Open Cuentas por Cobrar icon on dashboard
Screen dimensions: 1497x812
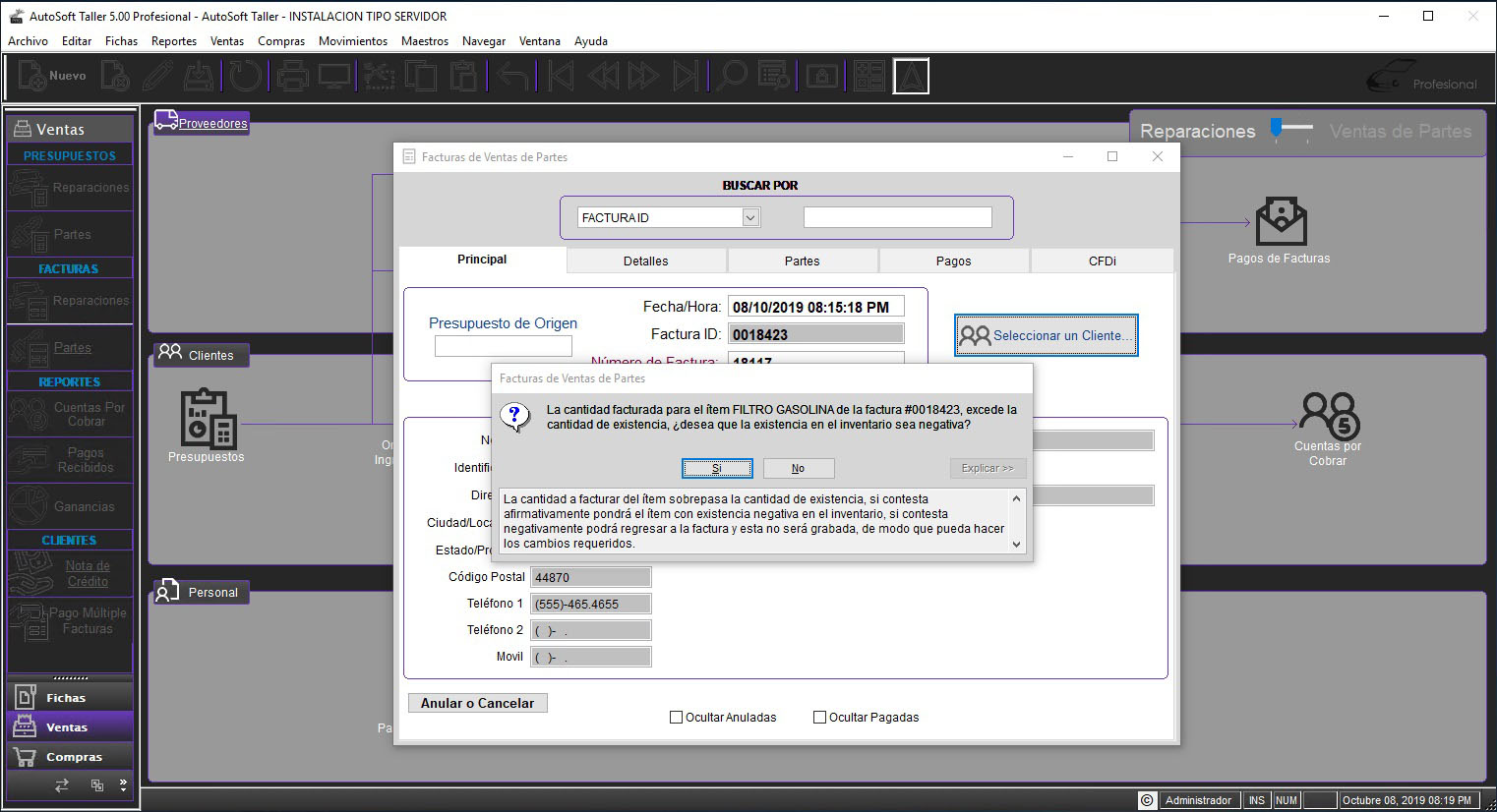tap(1329, 415)
